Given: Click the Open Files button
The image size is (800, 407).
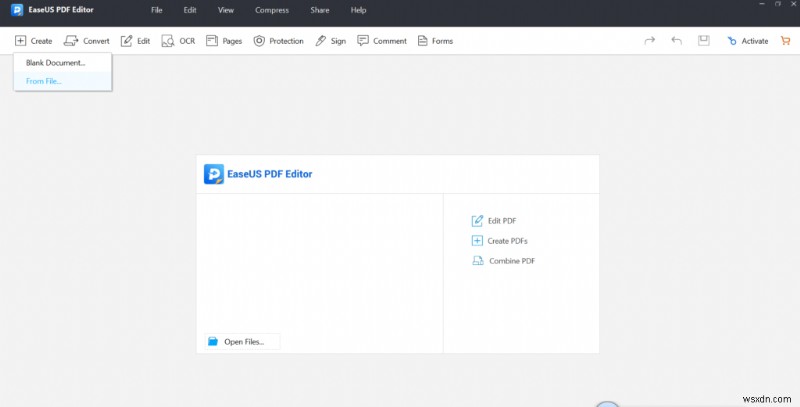Looking at the screenshot, I should (242, 342).
